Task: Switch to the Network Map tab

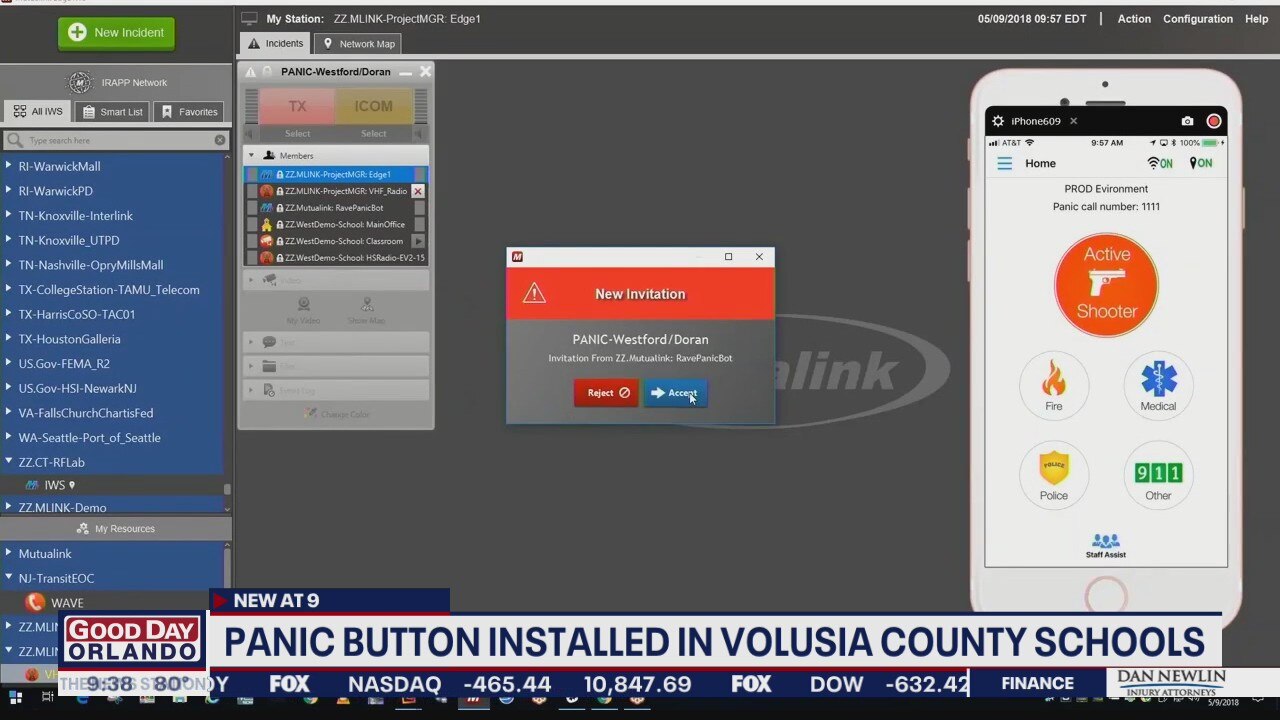Action: tap(357, 44)
